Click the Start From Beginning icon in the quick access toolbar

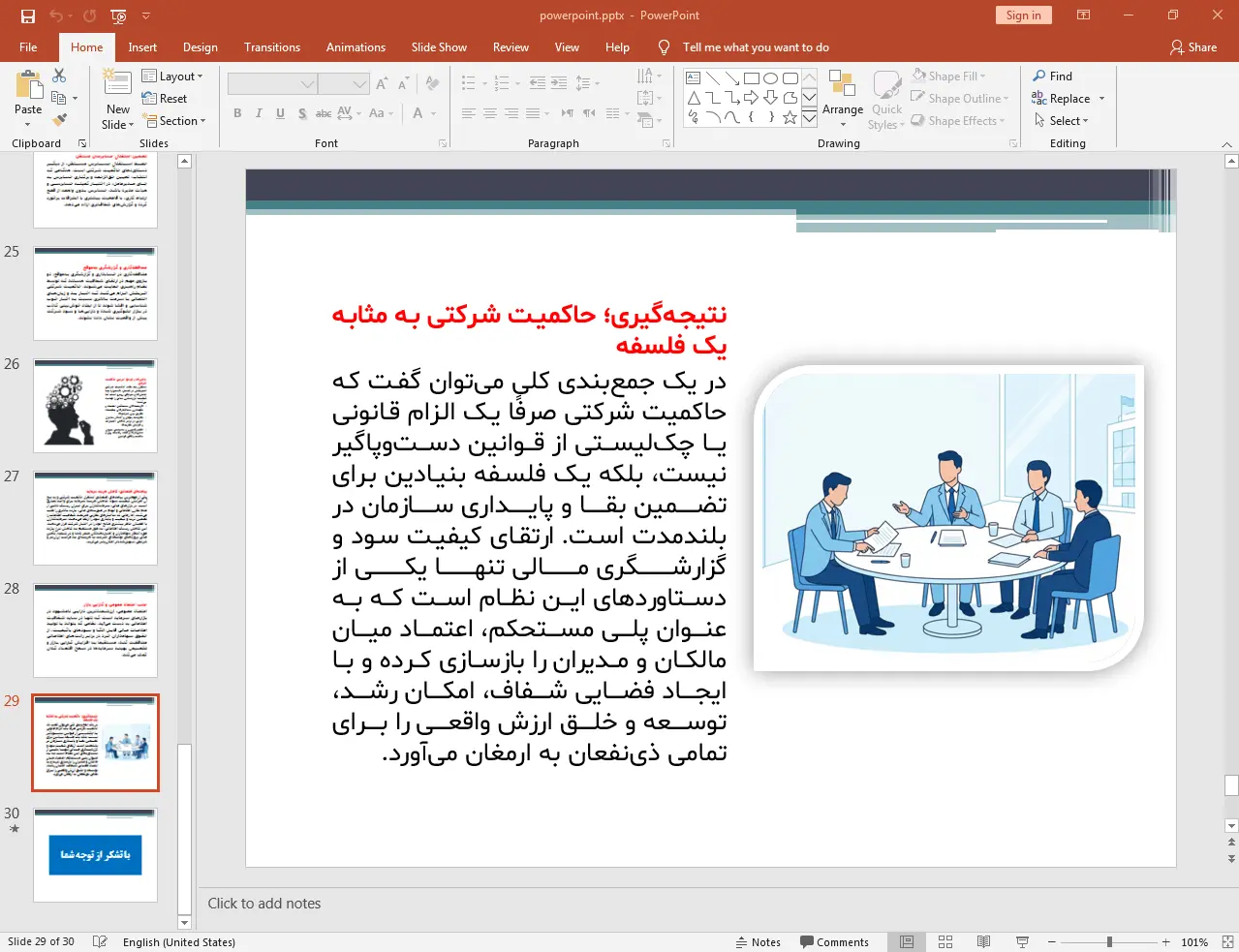(x=118, y=15)
